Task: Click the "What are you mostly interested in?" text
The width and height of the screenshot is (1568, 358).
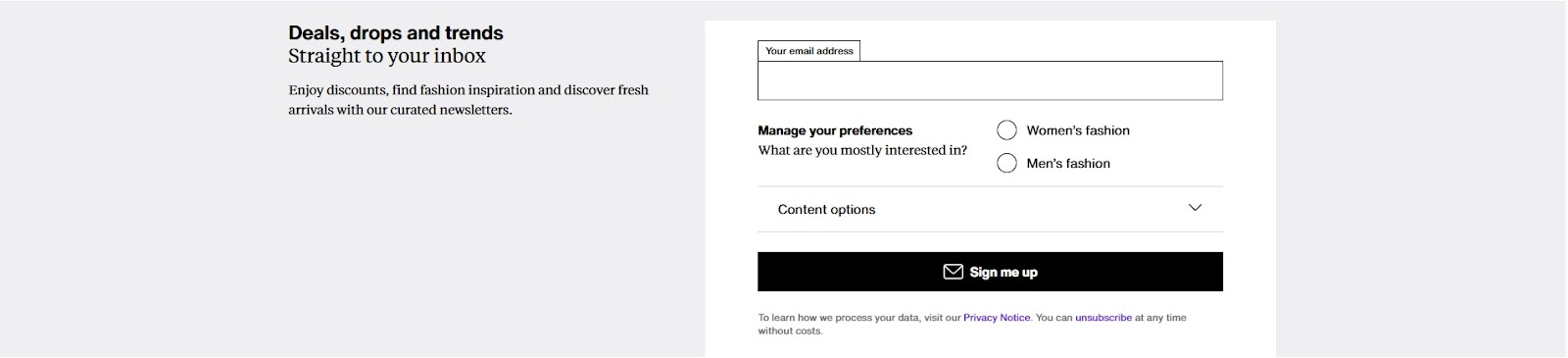Action: (x=862, y=150)
